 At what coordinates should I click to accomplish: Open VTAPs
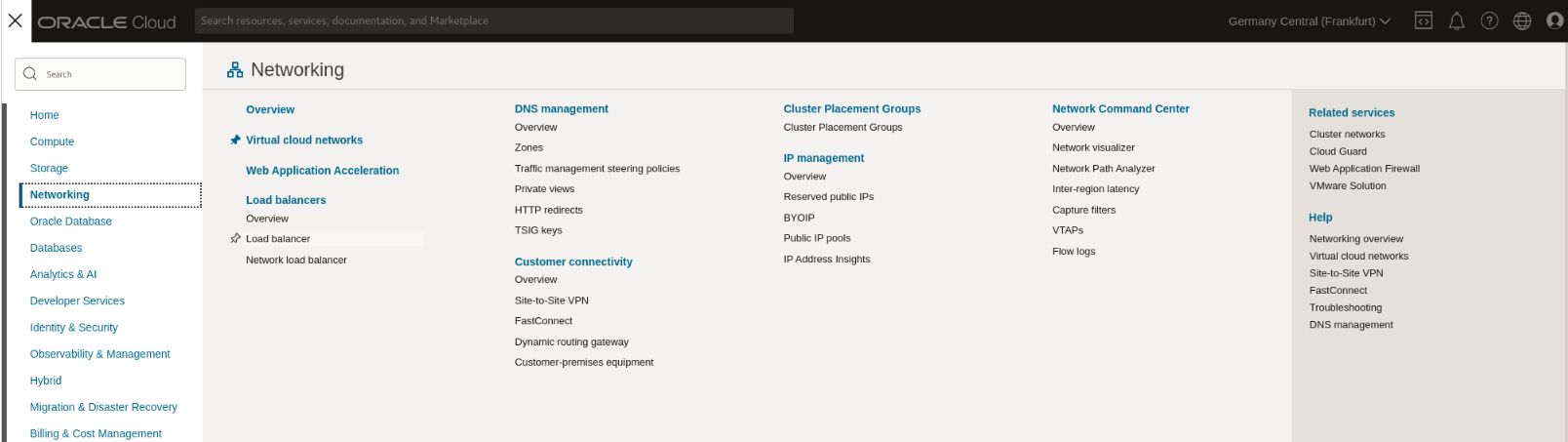(1068, 230)
